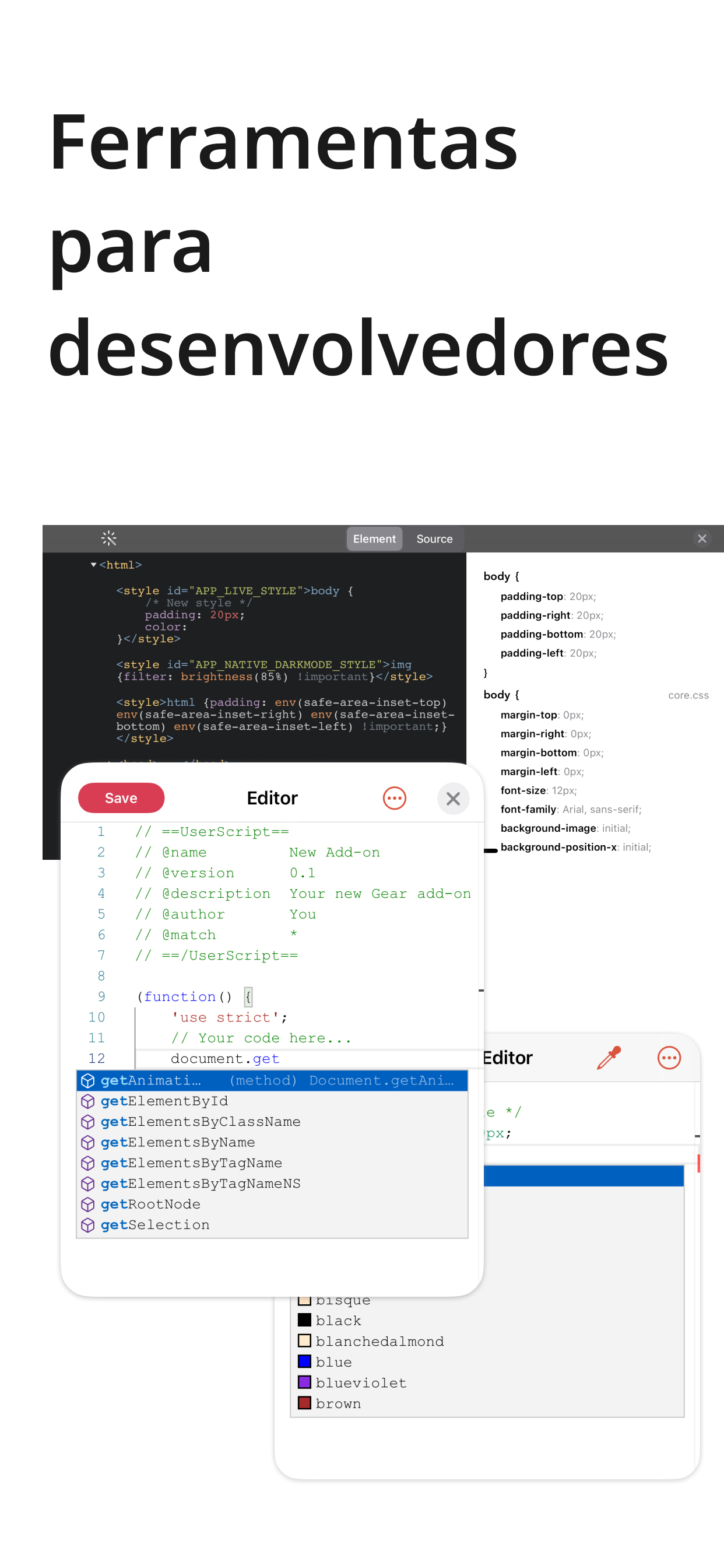Open the more options menu in front Editor
Image resolution: width=724 pixels, height=1568 pixels.
tap(394, 798)
